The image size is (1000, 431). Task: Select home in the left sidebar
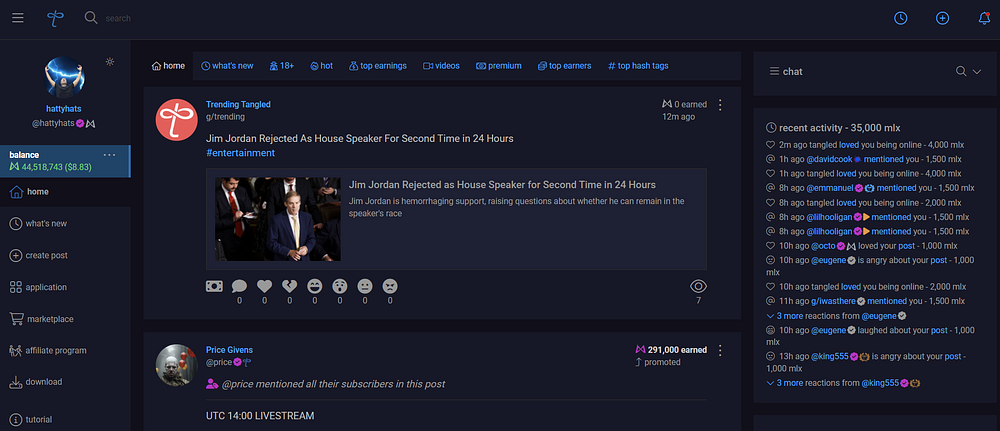[64, 192]
